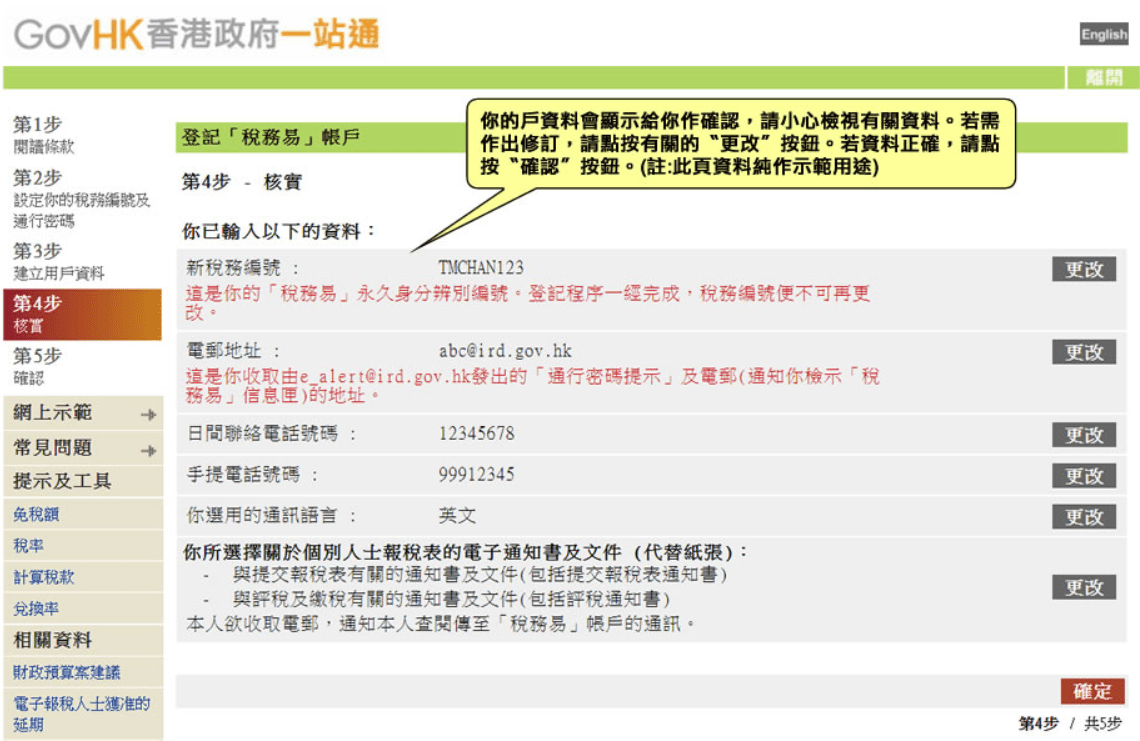
Task: Open the 計算稅款 link
Action: (x=44, y=577)
